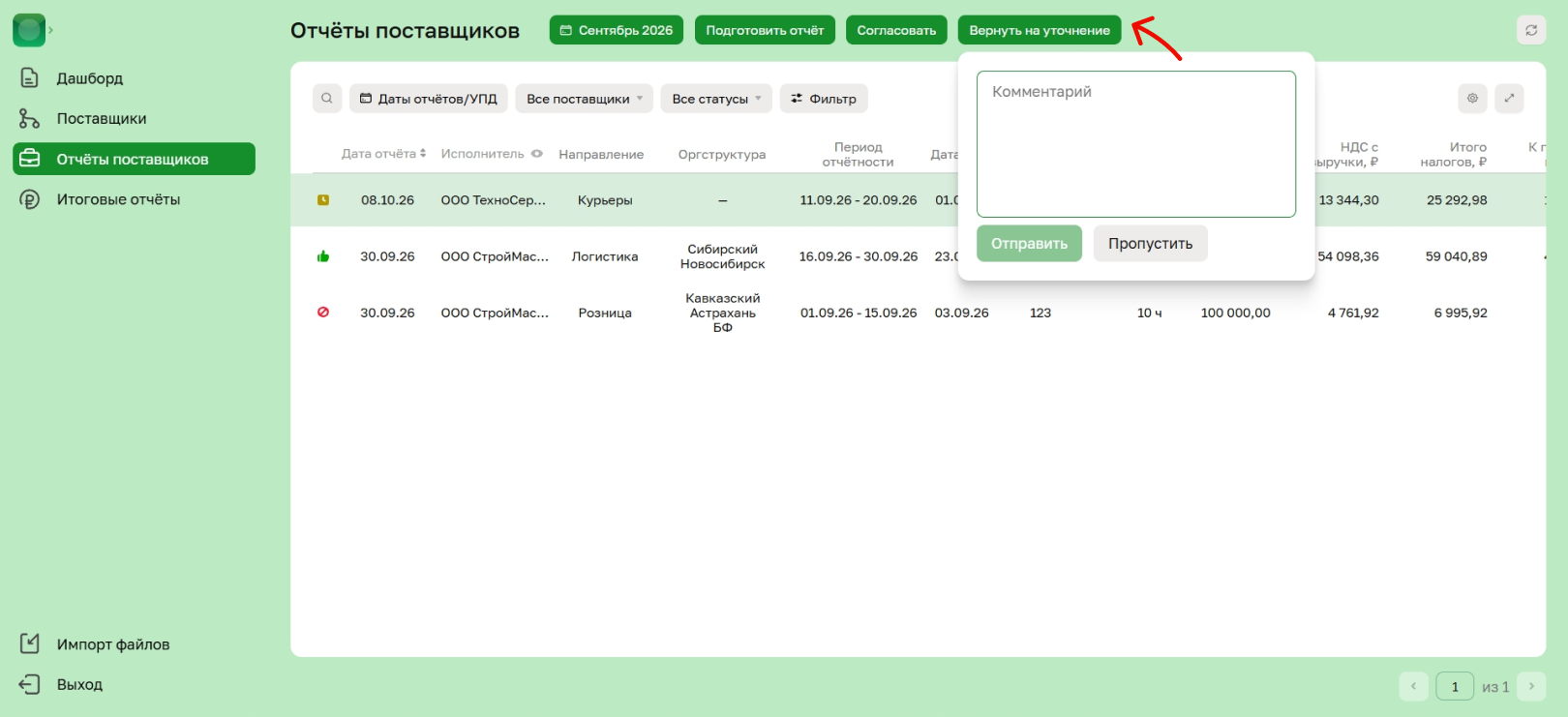Open the Фильтр panel
The width and height of the screenshot is (1568, 717).
(824, 99)
